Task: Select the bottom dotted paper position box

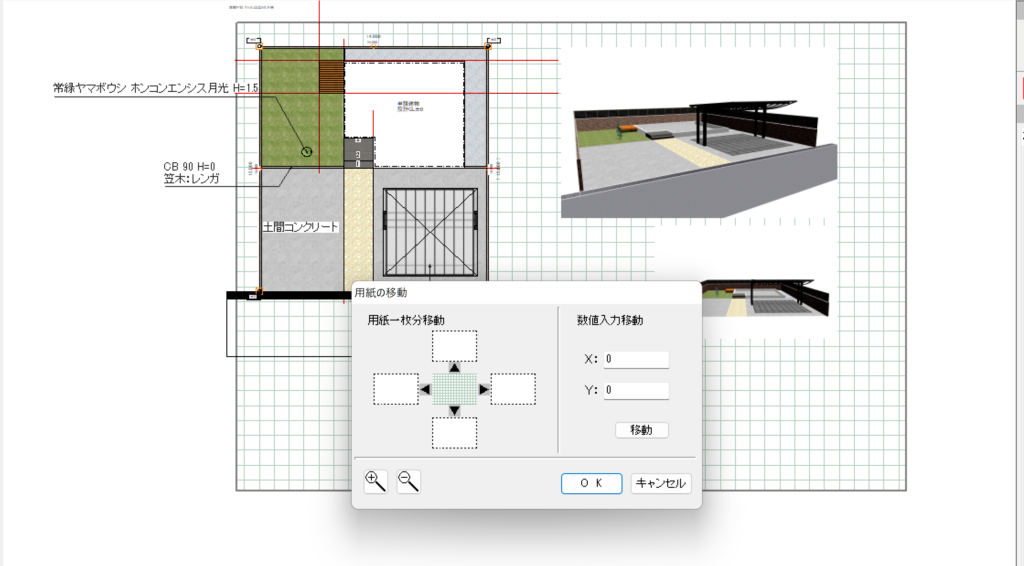Action: tap(454, 432)
